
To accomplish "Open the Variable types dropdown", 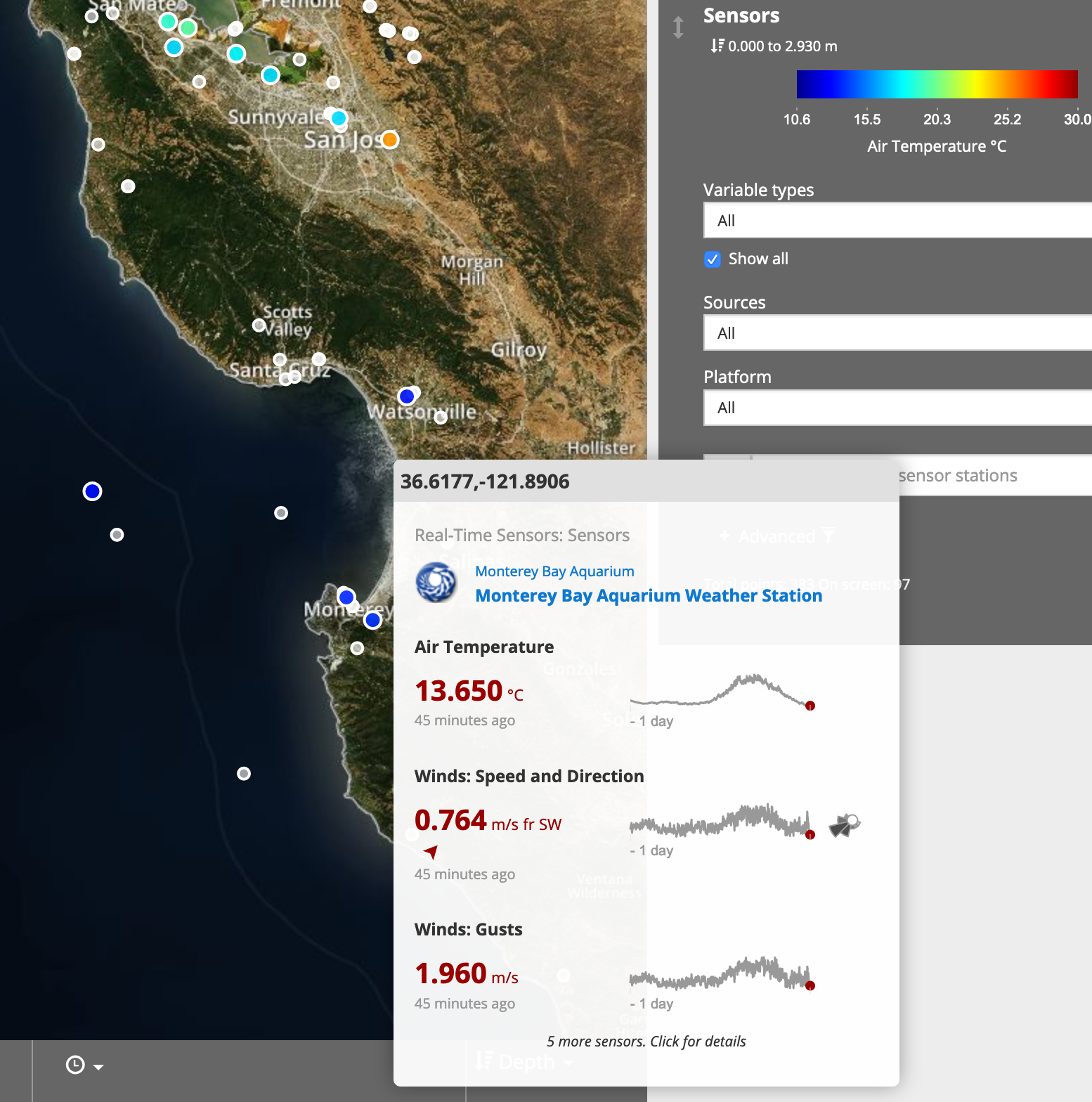I will (x=897, y=221).
